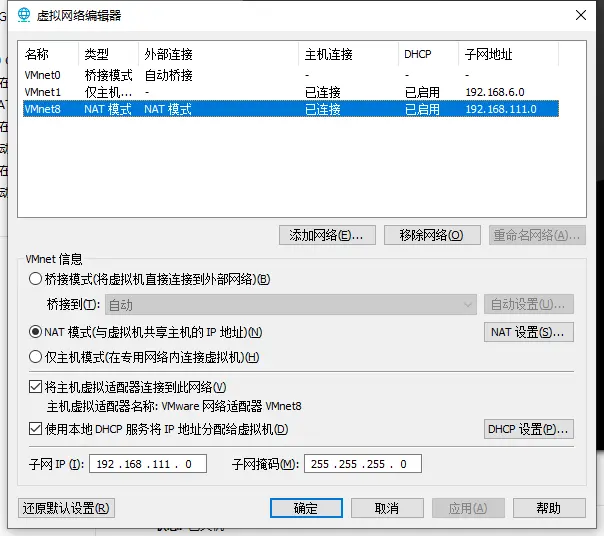Select the 仅主机模式 radio button
The image size is (604, 536).
point(35,357)
